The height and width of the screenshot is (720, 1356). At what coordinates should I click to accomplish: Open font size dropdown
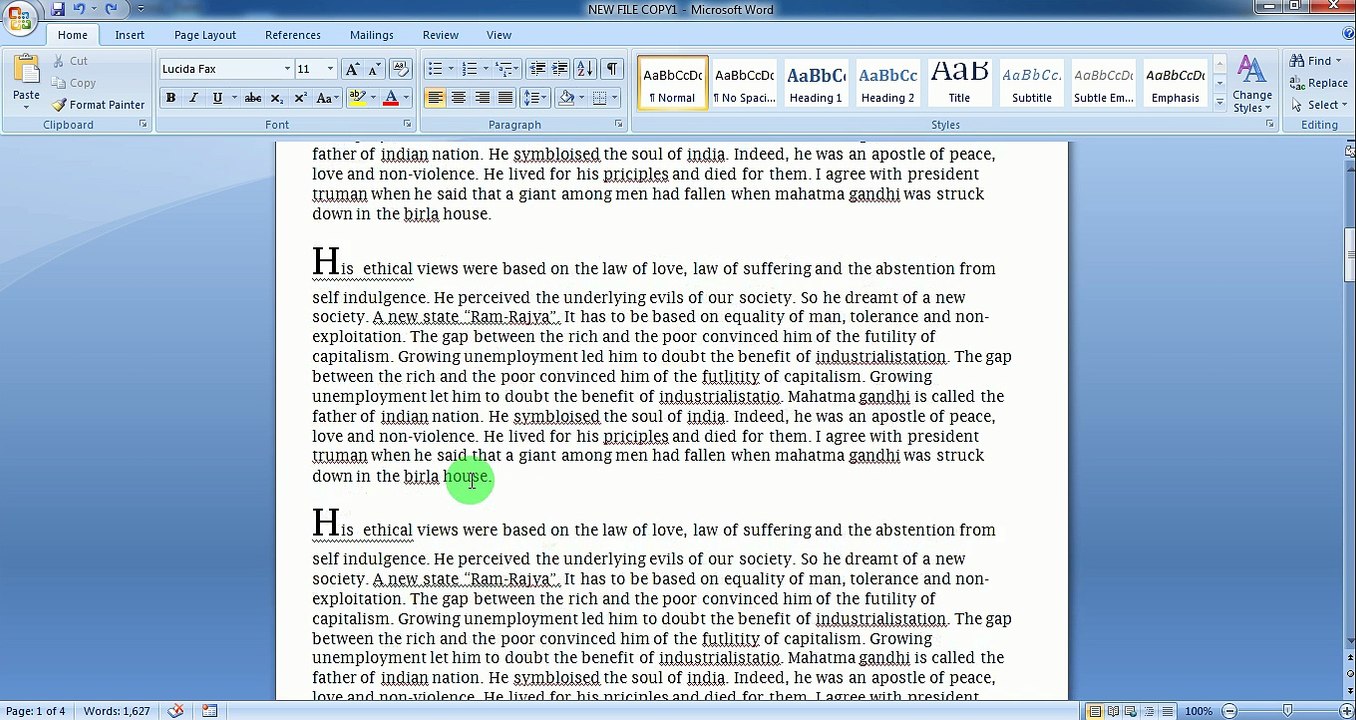coord(331,69)
